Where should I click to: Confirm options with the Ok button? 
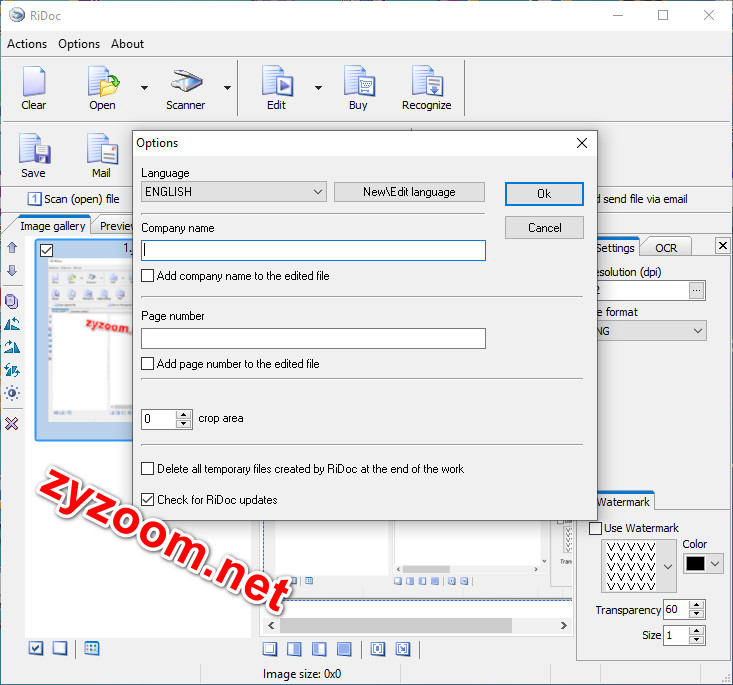[x=544, y=194]
